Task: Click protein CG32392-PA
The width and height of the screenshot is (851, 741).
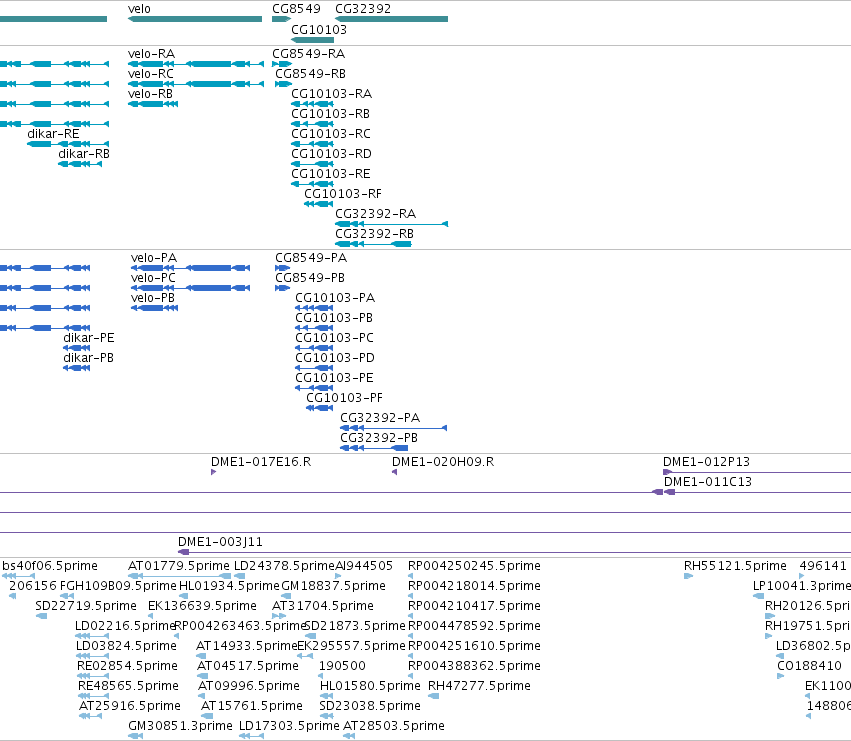Action: click(x=393, y=428)
